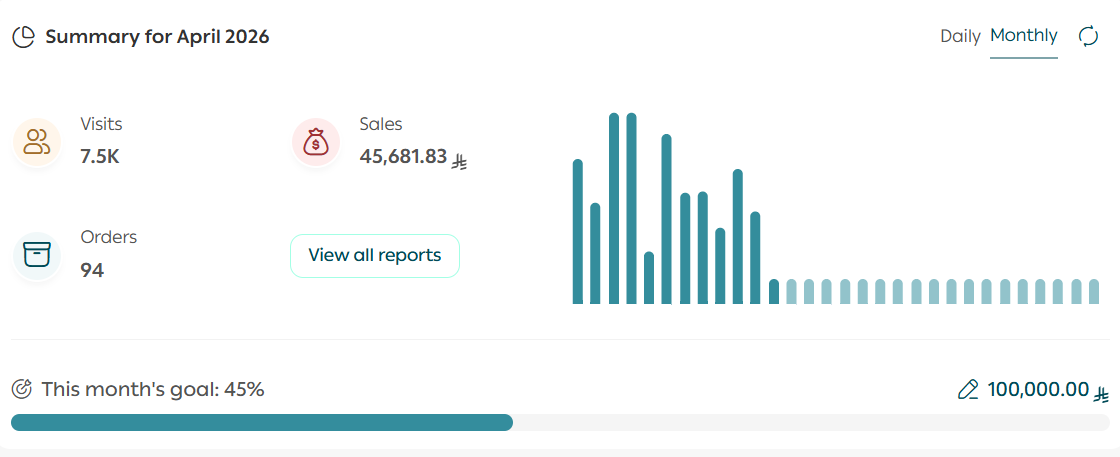Open View all reports
This screenshot has width=1120, height=457.
coord(374,255)
